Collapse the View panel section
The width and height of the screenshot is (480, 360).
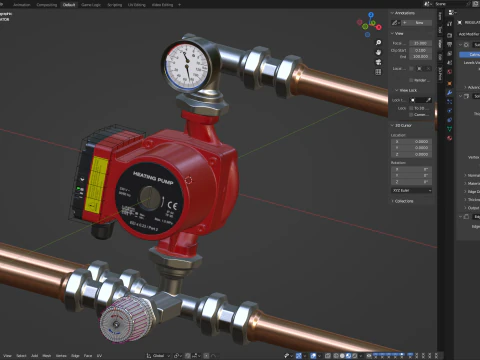pyautogui.click(x=397, y=34)
